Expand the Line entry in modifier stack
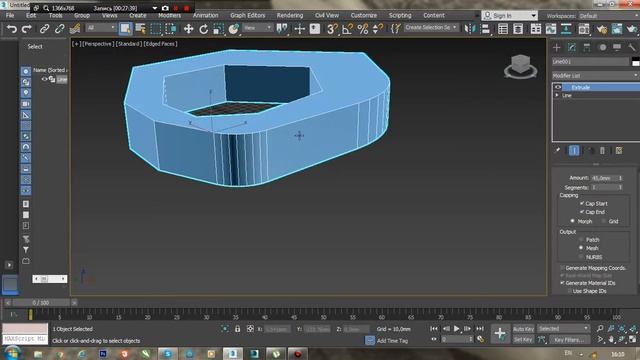The height and width of the screenshot is (360, 640). [557, 95]
